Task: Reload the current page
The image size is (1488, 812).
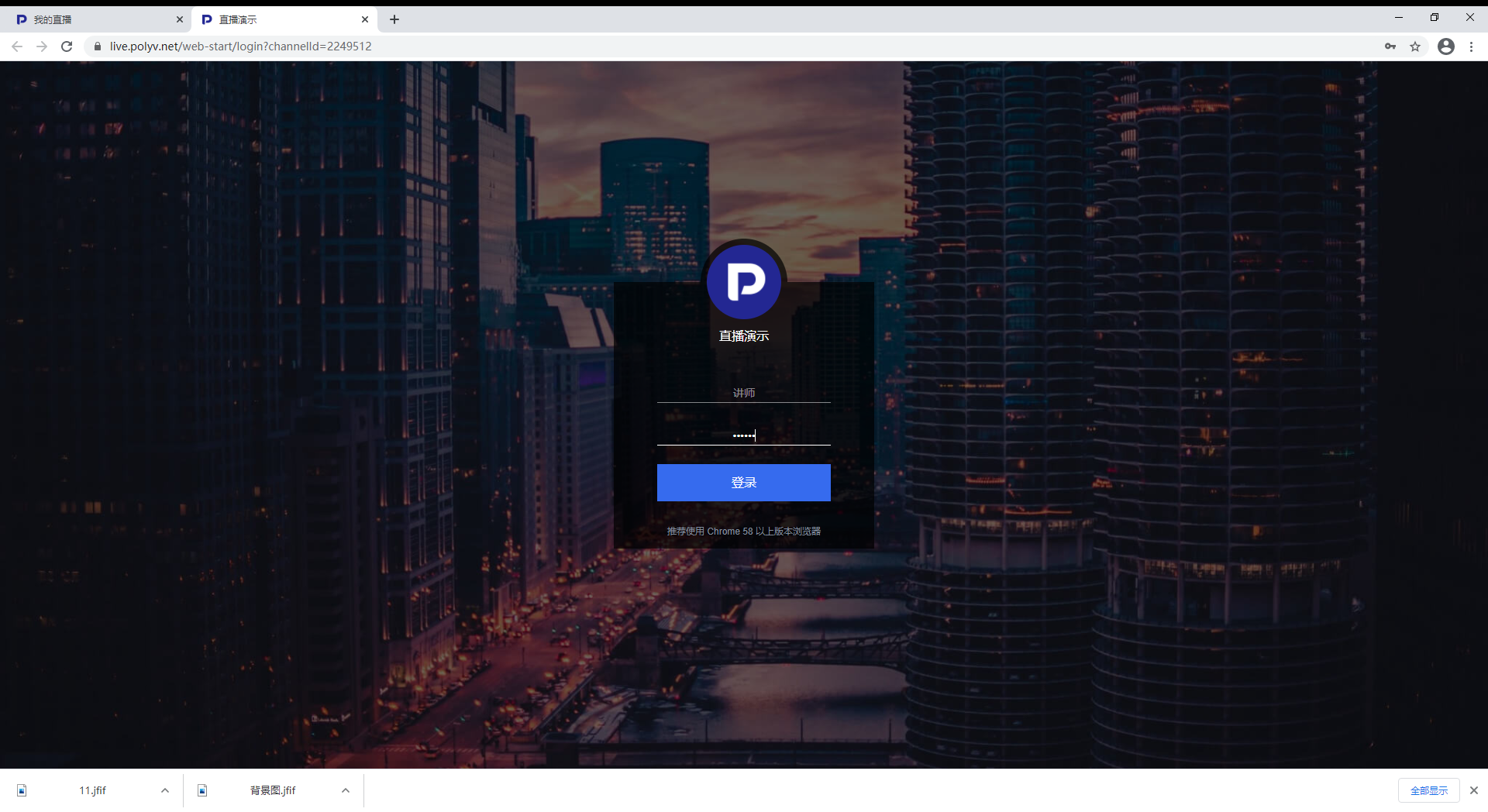Action: [67, 46]
